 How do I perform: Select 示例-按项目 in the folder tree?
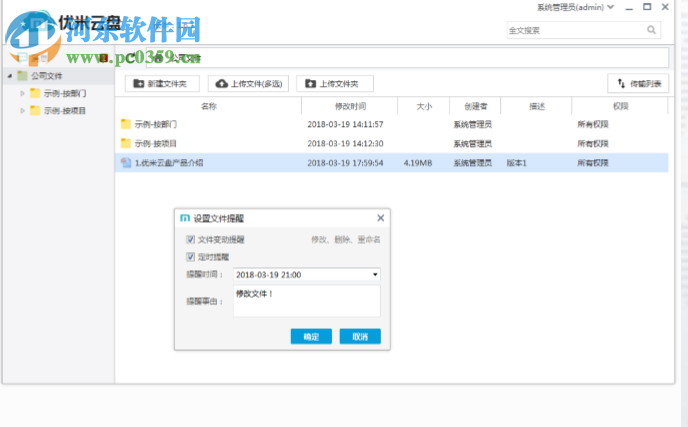coord(64,111)
